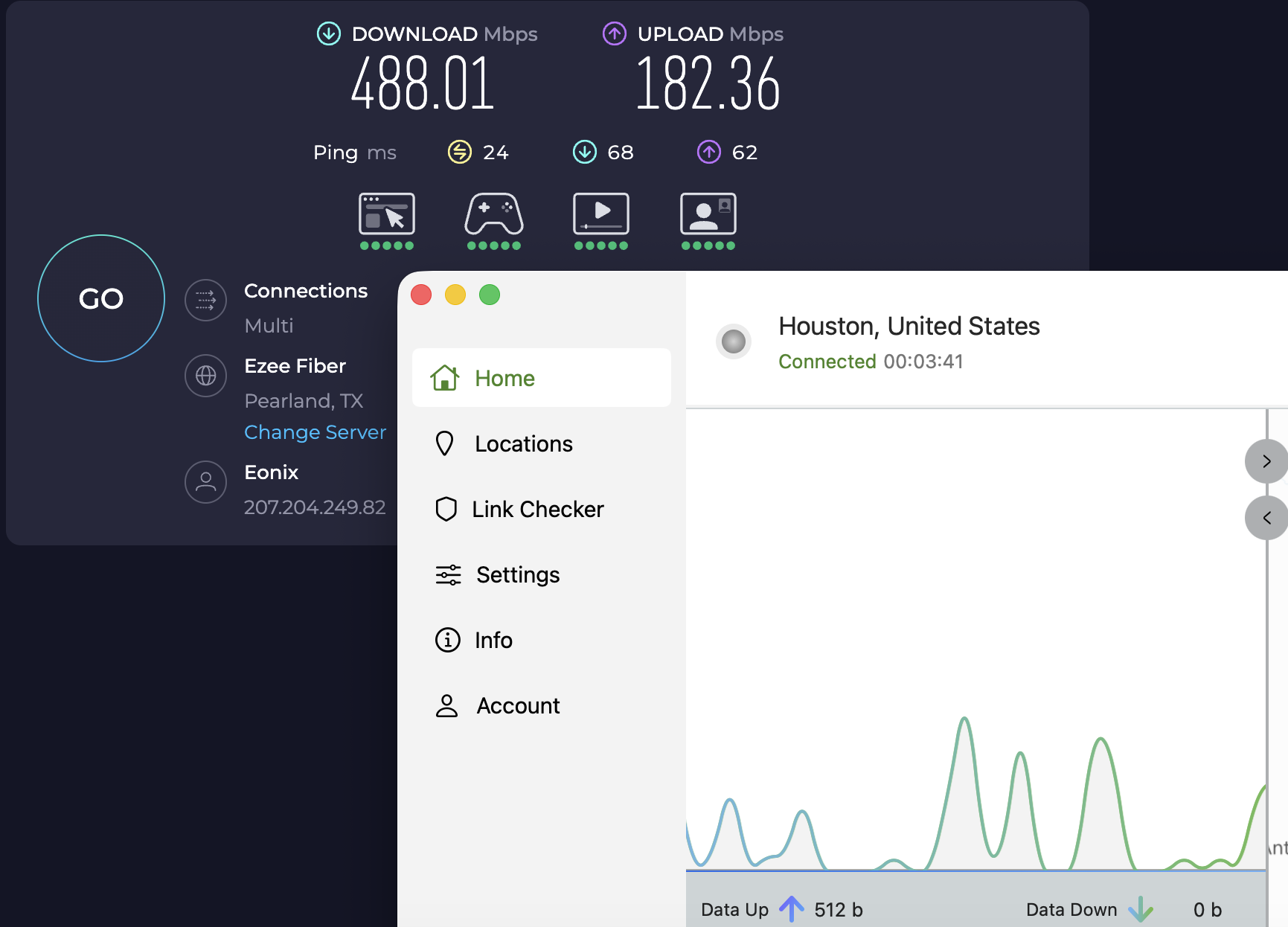Select the gaming controller result icon
Screen dimensions: 1288x927
[493, 214]
